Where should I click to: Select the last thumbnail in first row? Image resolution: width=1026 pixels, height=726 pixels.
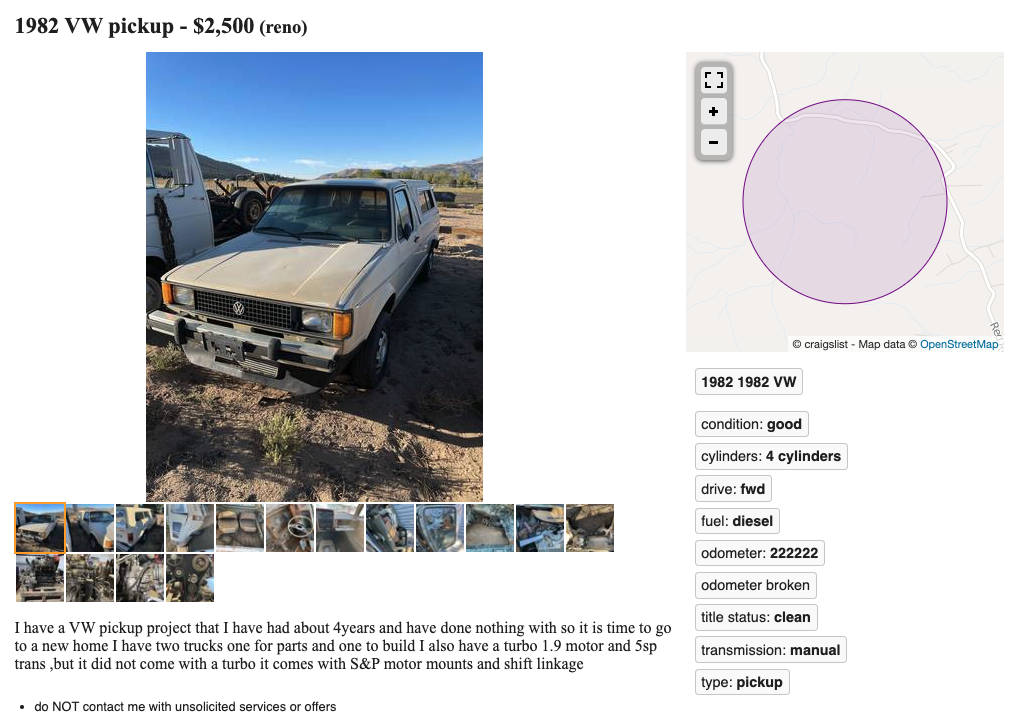point(590,528)
